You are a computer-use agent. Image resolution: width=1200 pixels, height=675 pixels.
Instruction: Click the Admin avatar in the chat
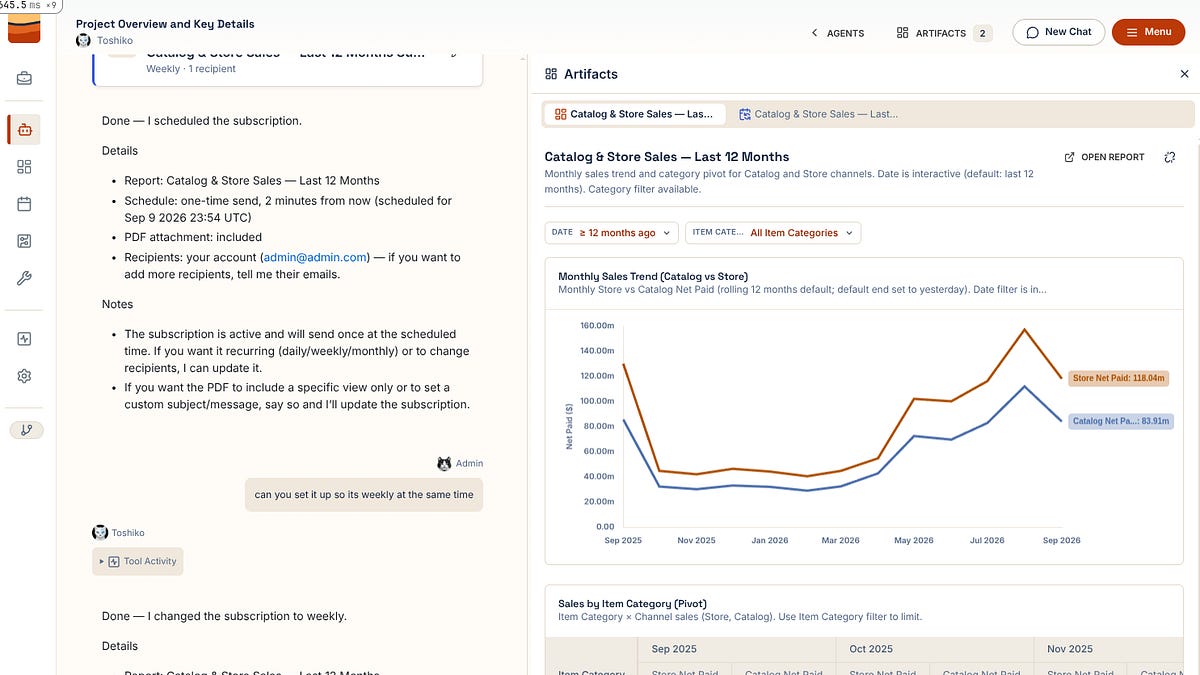[444, 463]
